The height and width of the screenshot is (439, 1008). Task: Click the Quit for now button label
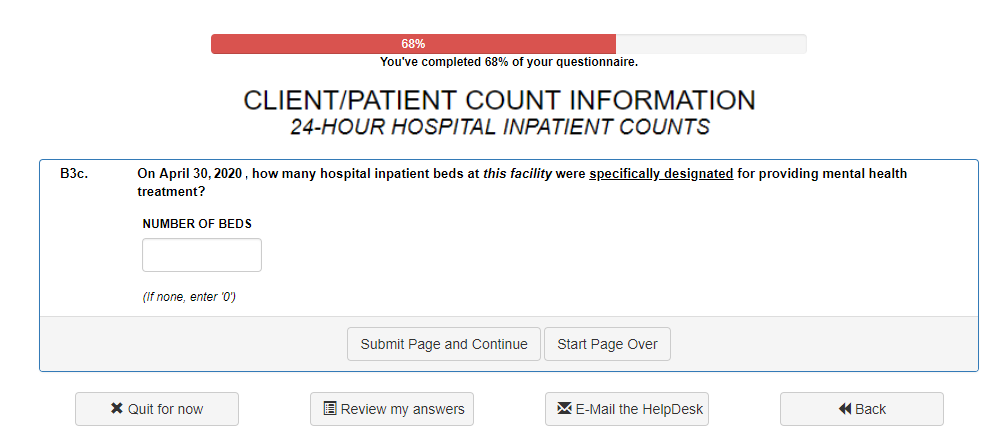click(x=165, y=409)
